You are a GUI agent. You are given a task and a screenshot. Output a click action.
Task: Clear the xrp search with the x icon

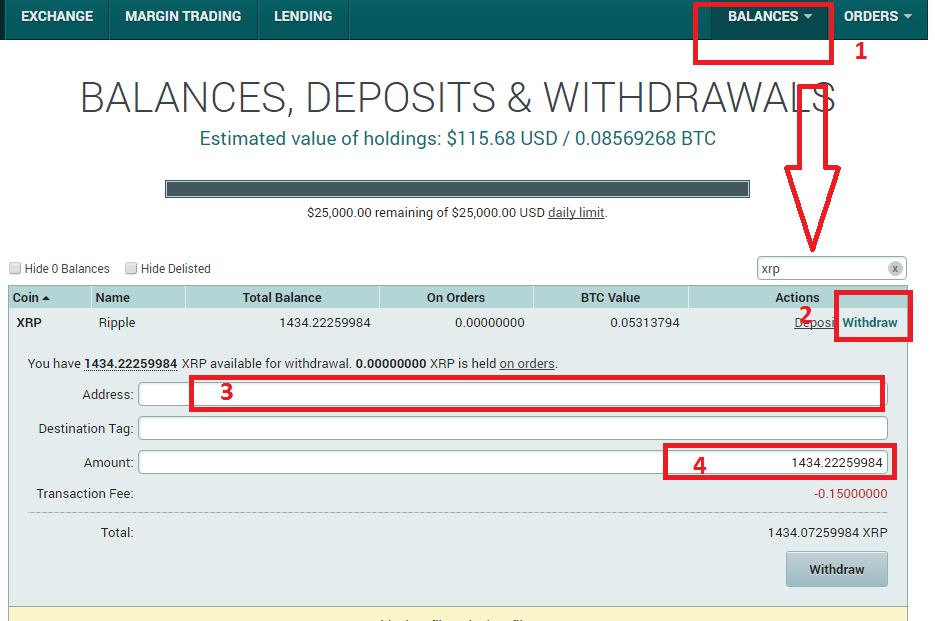[894, 268]
